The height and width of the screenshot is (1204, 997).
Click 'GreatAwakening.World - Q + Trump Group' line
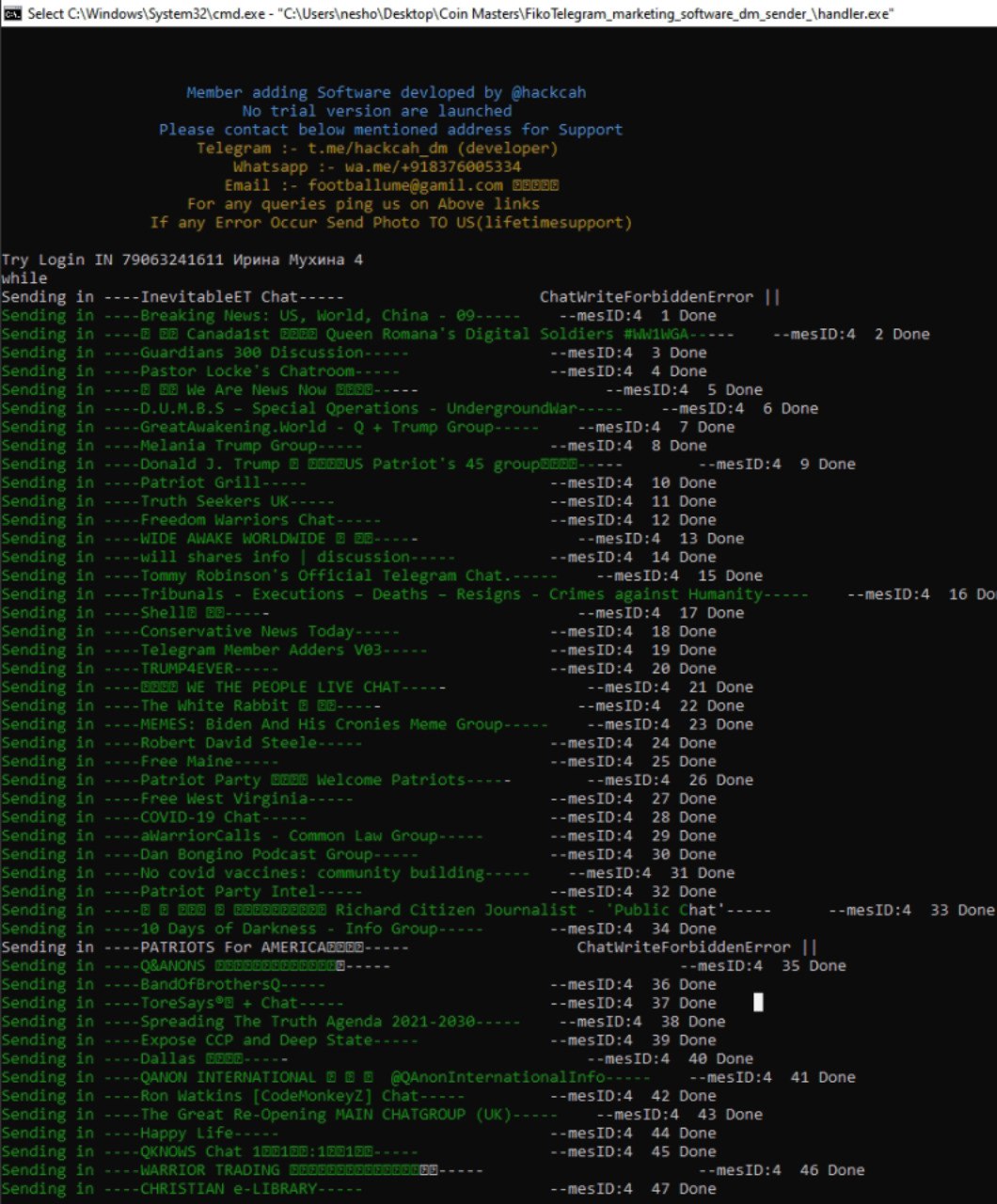368,427
